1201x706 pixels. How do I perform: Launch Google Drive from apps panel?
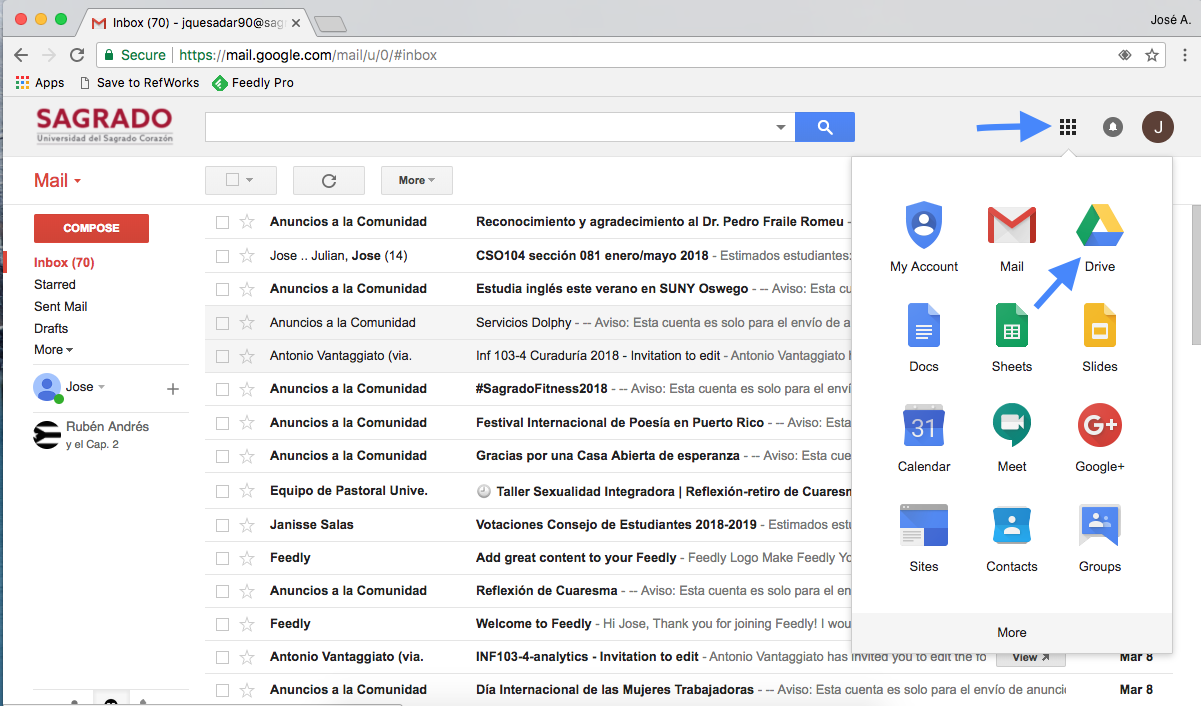(1100, 238)
